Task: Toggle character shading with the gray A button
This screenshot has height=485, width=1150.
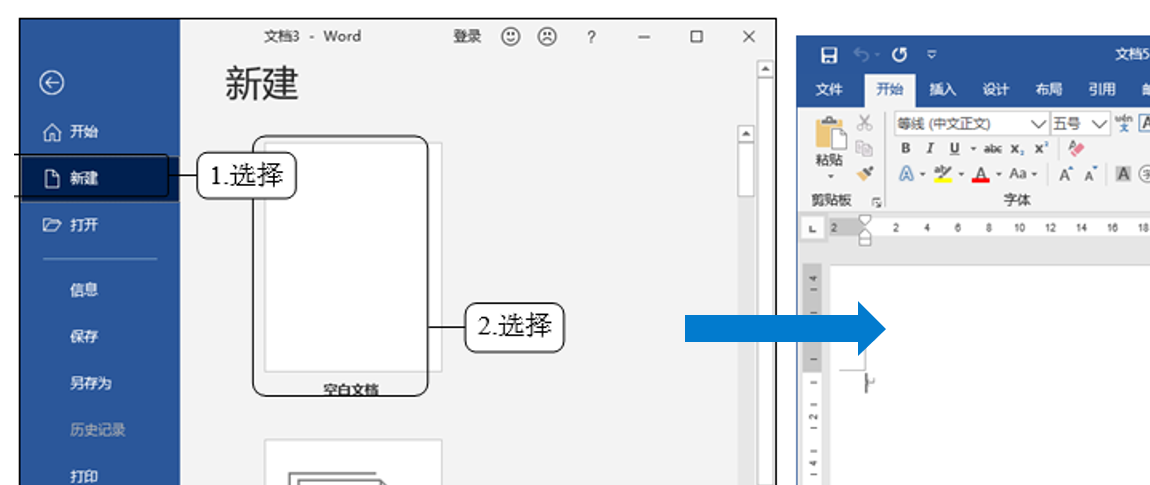Action: [1123, 174]
